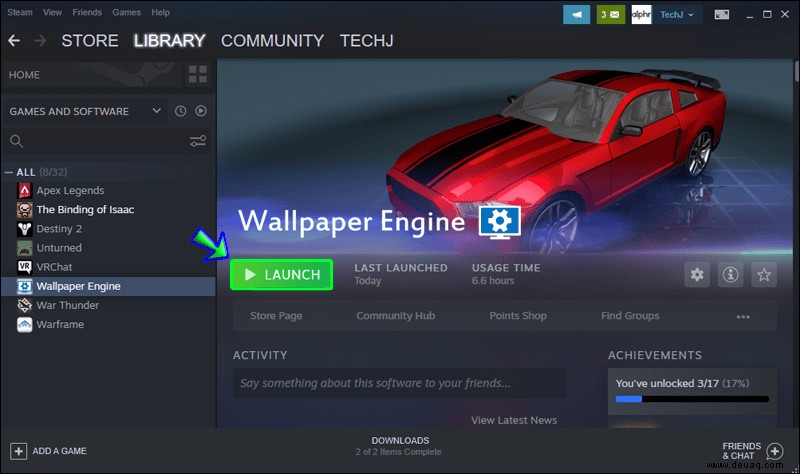800x474 pixels.
Task: Click the Warframe game icon
Action: tap(24, 325)
